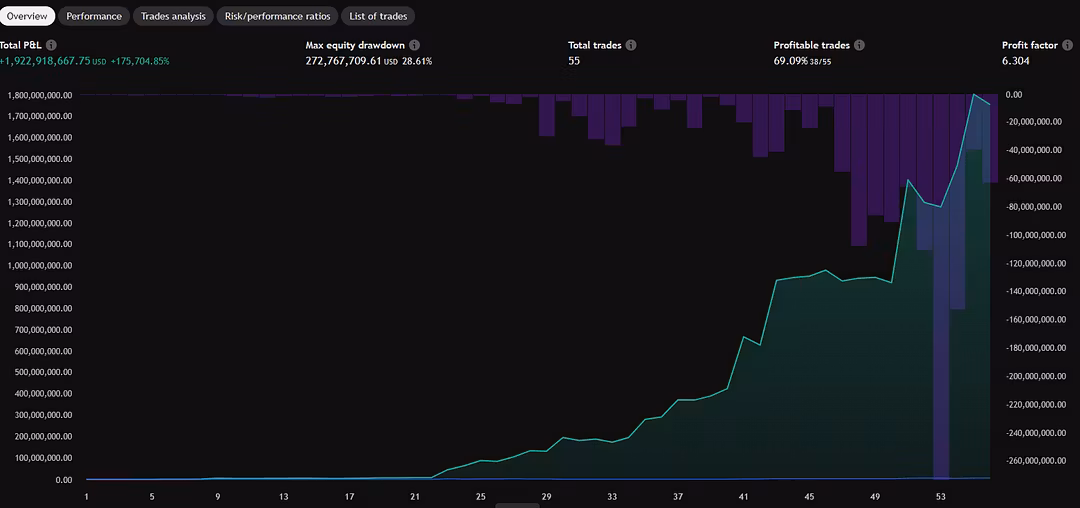The width and height of the screenshot is (1080, 508).
Task: Click the tall highlighted drawdown bar at trade 53
Action: pyautogui.click(x=941, y=300)
